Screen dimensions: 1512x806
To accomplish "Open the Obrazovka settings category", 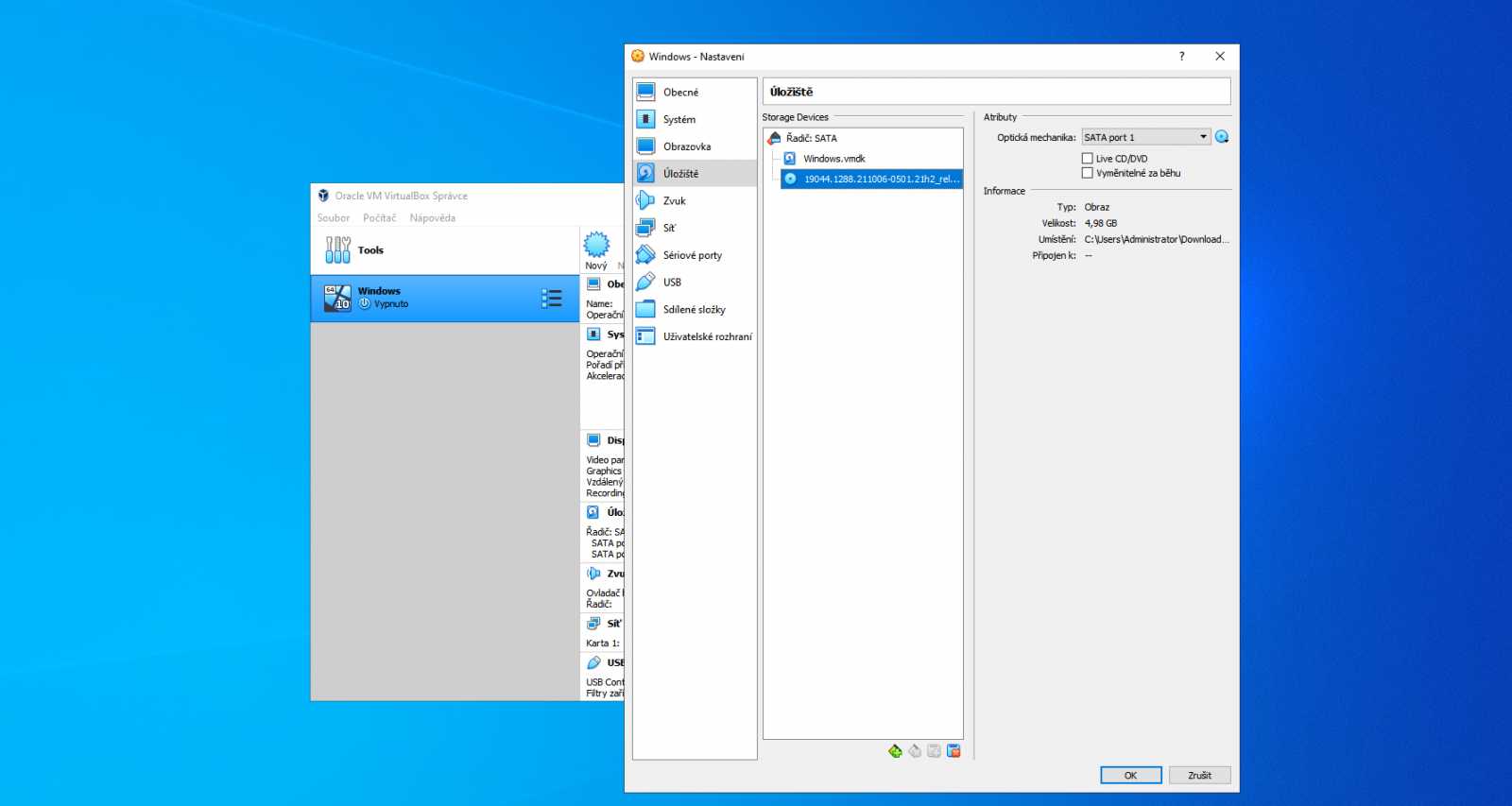I will click(695, 146).
